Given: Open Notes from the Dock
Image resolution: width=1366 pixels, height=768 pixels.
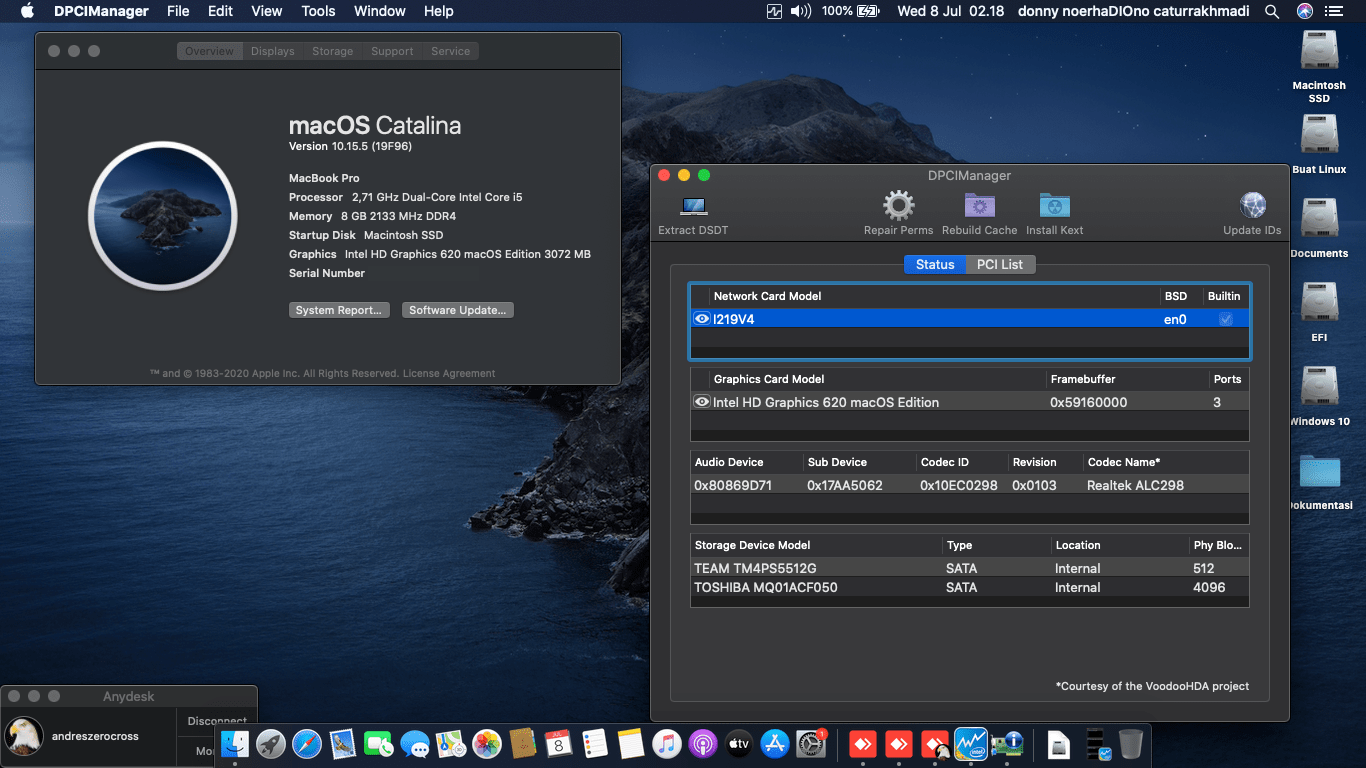Looking at the screenshot, I should pos(631,743).
